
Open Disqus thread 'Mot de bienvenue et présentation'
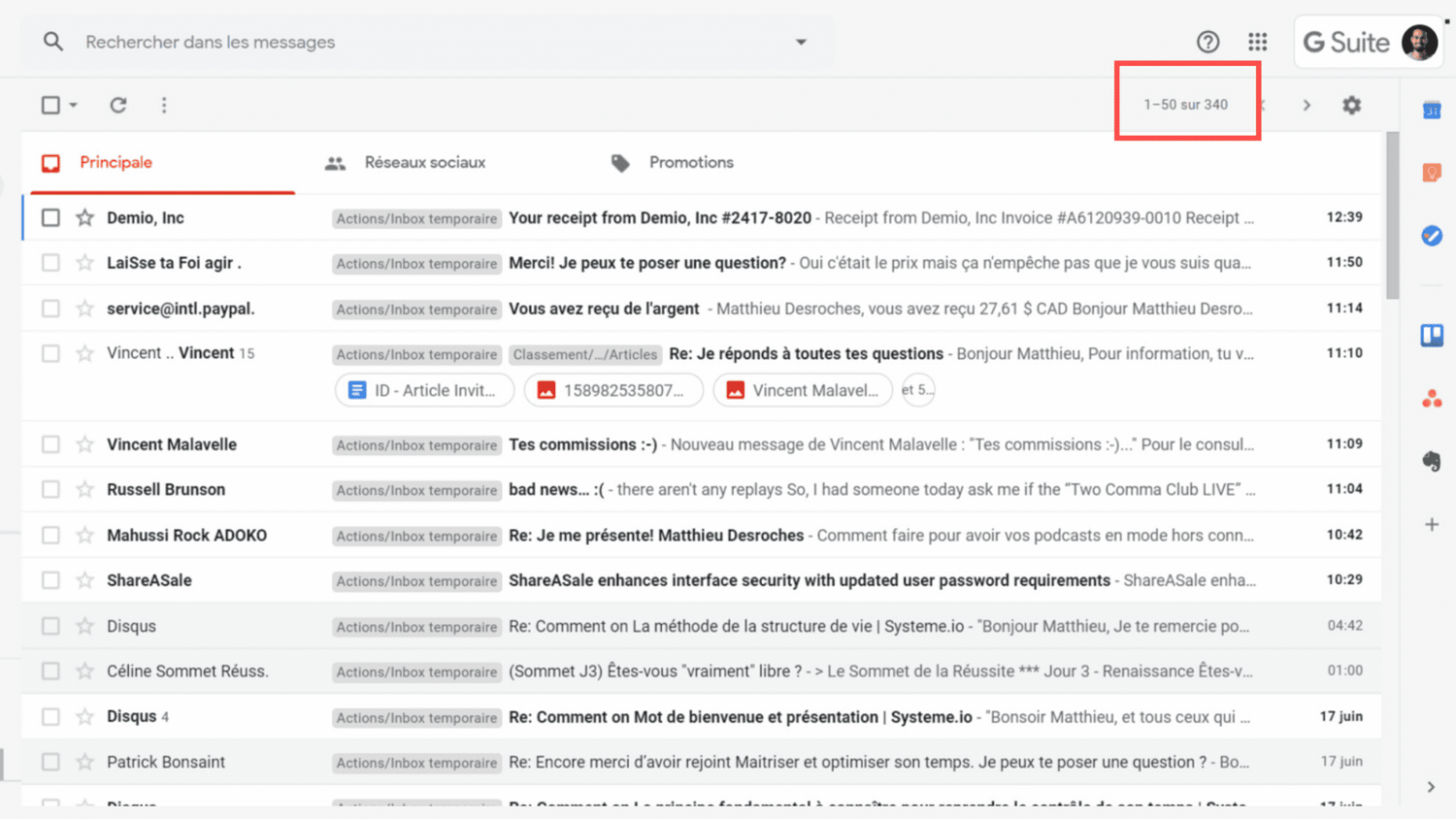point(741,716)
